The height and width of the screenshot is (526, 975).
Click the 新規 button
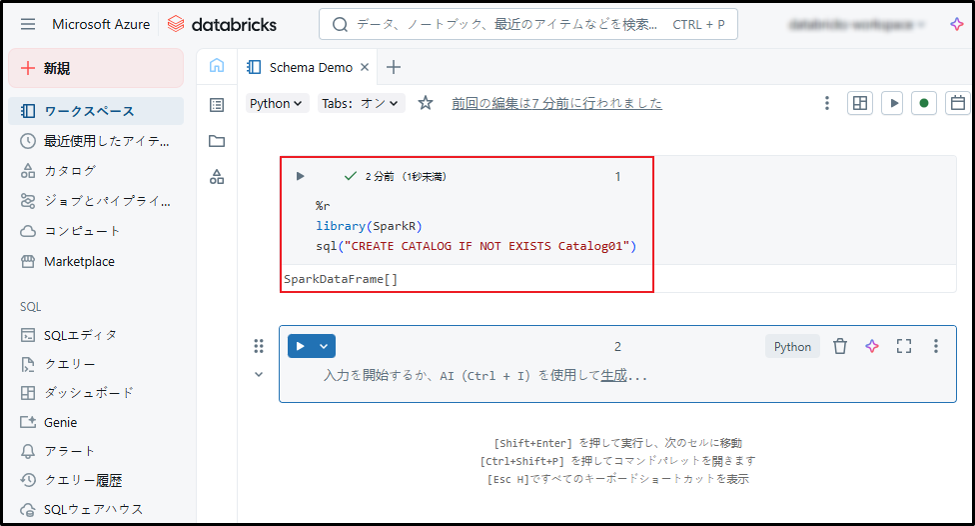pos(96,68)
